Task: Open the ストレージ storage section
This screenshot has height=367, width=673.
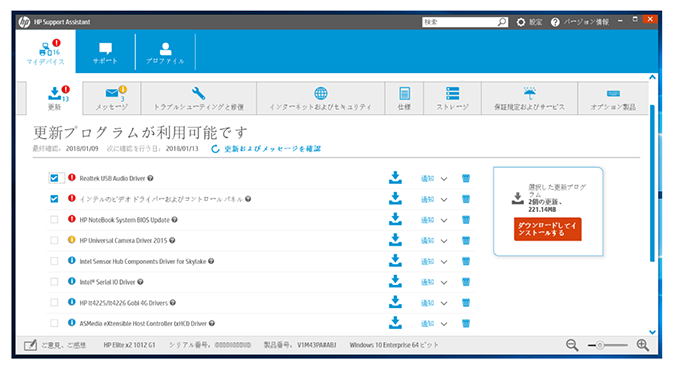Action: 452,98
